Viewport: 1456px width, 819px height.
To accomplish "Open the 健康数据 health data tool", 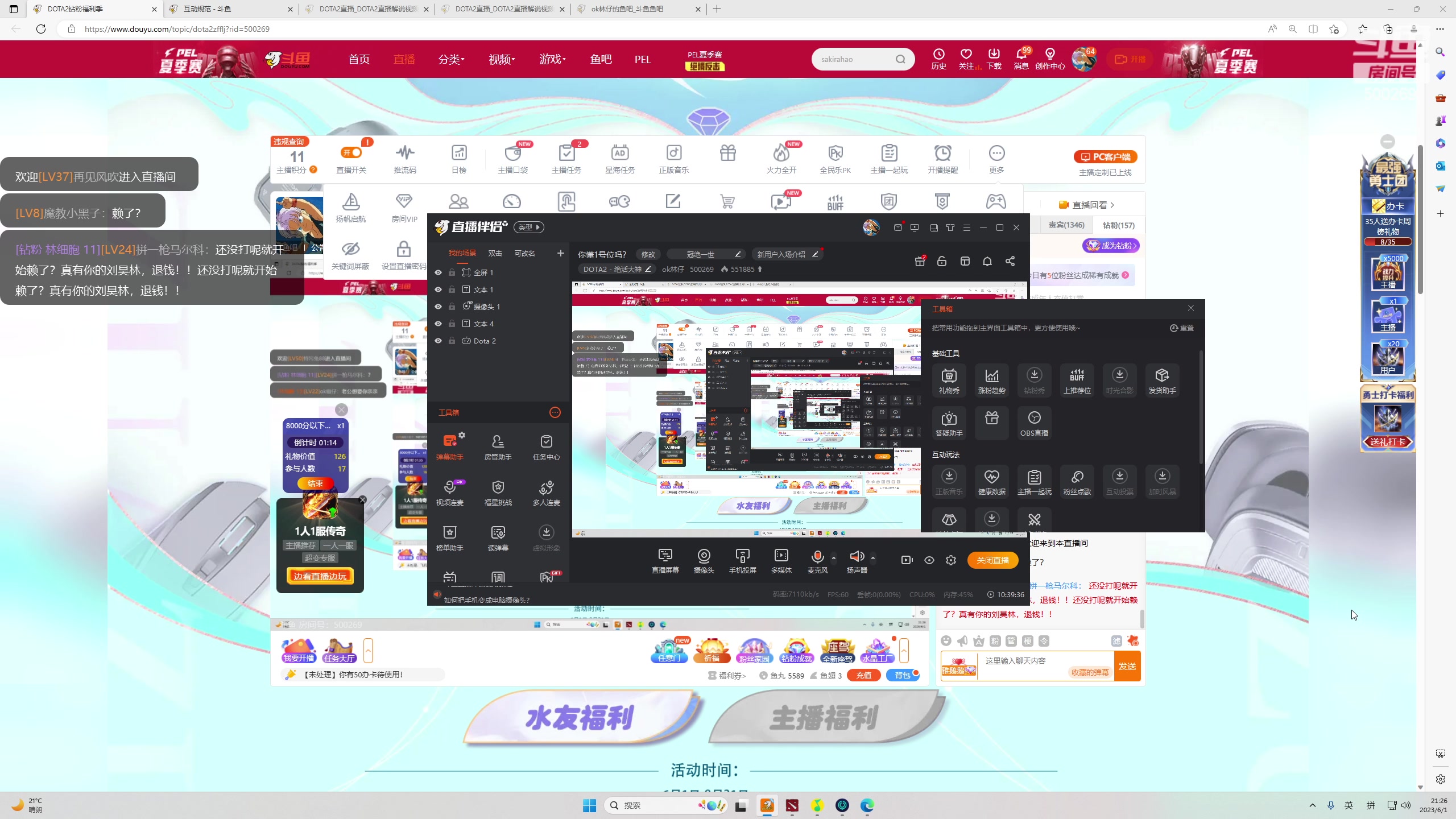I will pos(991,481).
